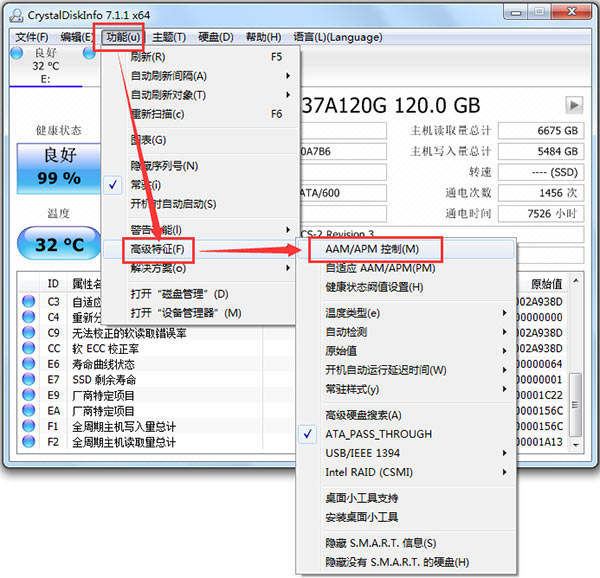
Task: Expand the 自动刷新间隔(A) submenu
Action: (200, 76)
